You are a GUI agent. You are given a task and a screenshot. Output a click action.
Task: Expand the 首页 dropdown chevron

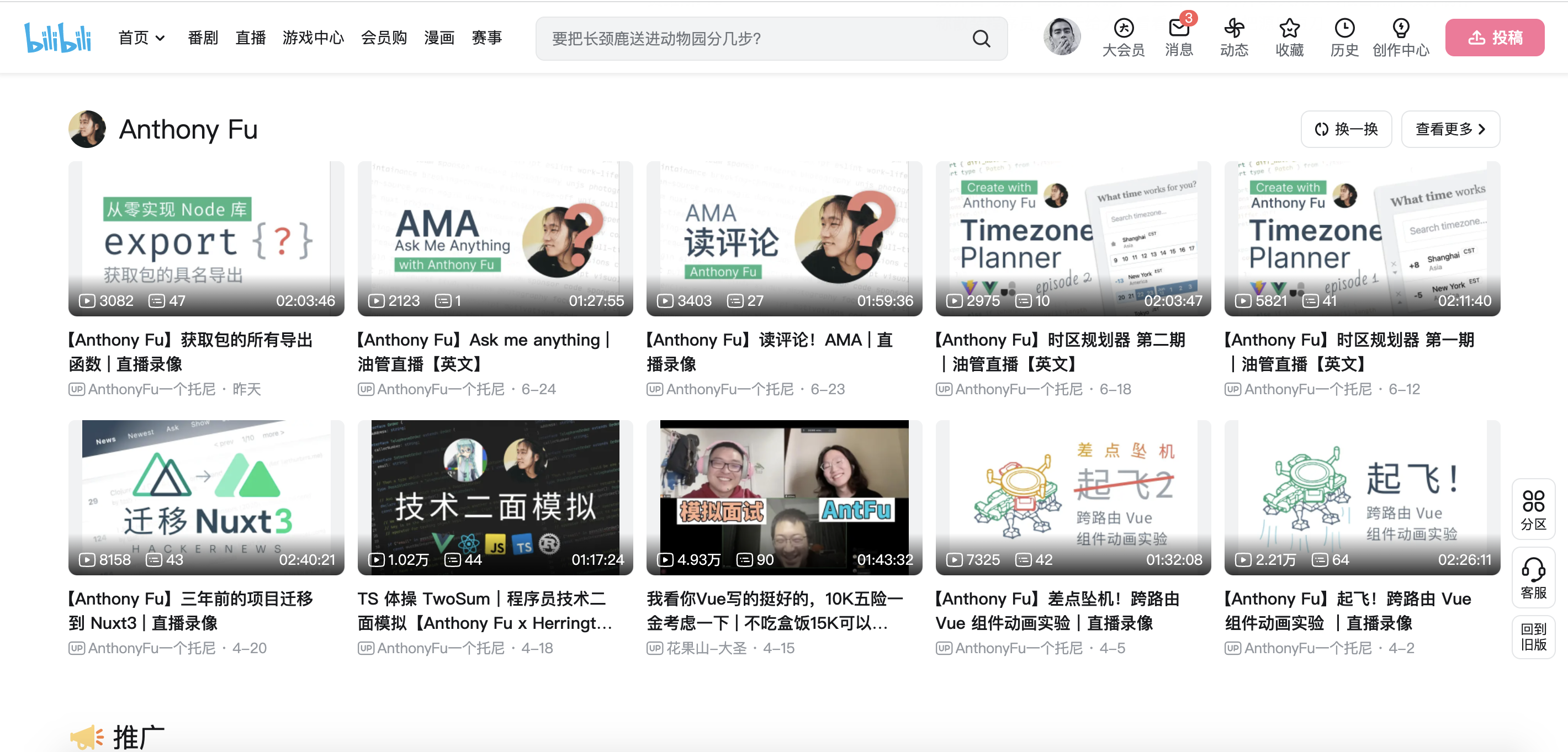(160, 38)
